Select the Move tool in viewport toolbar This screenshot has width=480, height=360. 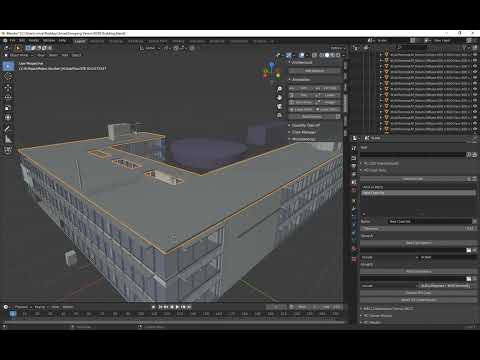point(8,88)
